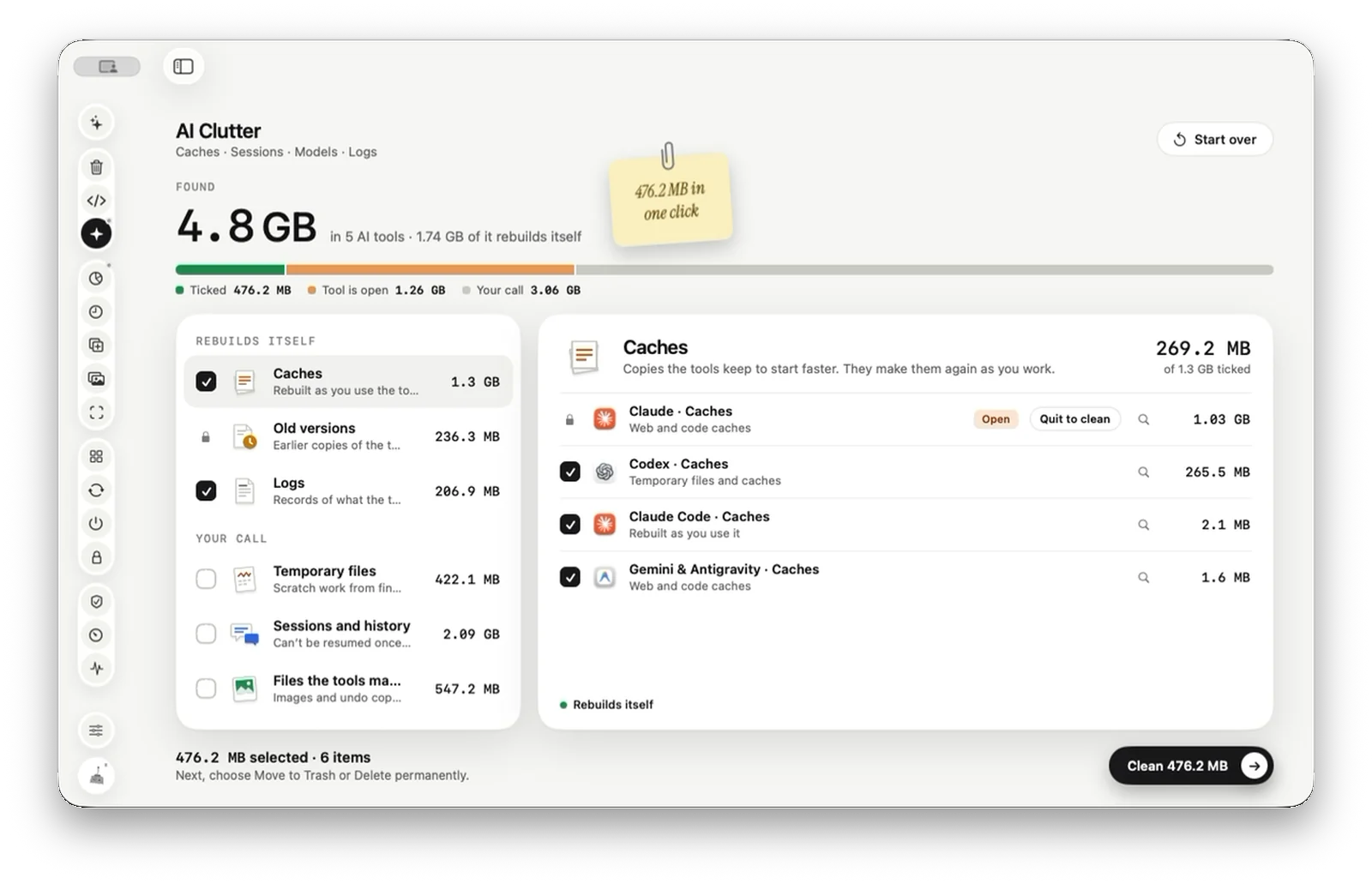Open the sliders settings sidebar icon
The height and width of the screenshot is (884, 1372).
coord(96,731)
